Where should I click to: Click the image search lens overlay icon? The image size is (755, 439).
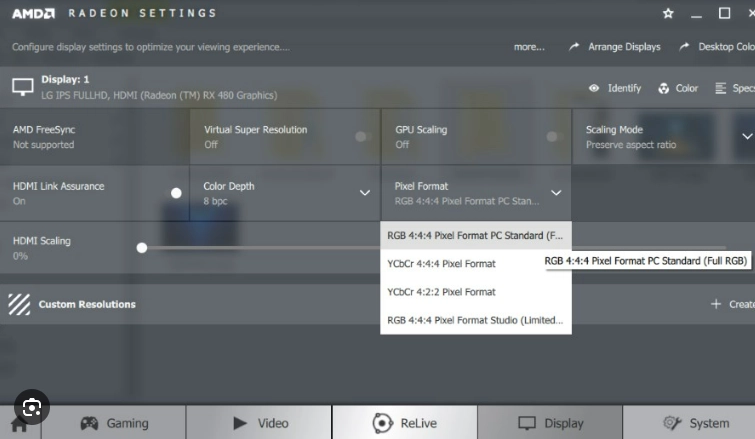[x=32, y=407]
